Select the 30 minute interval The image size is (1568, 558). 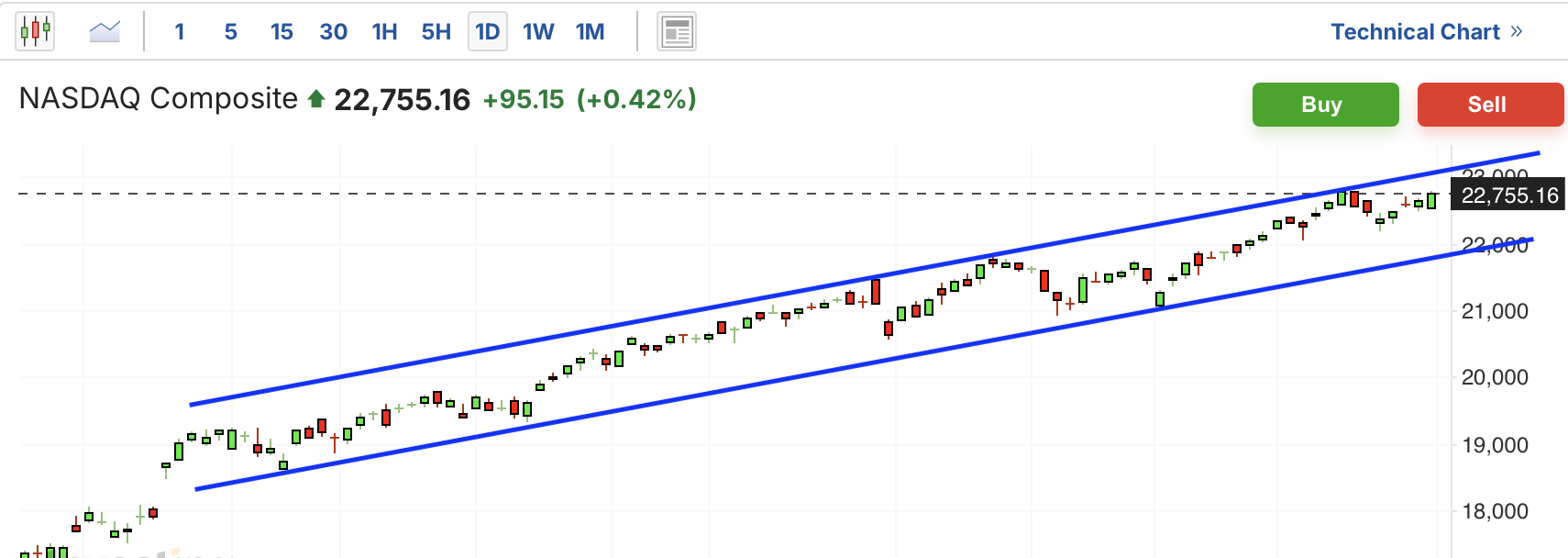click(333, 32)
